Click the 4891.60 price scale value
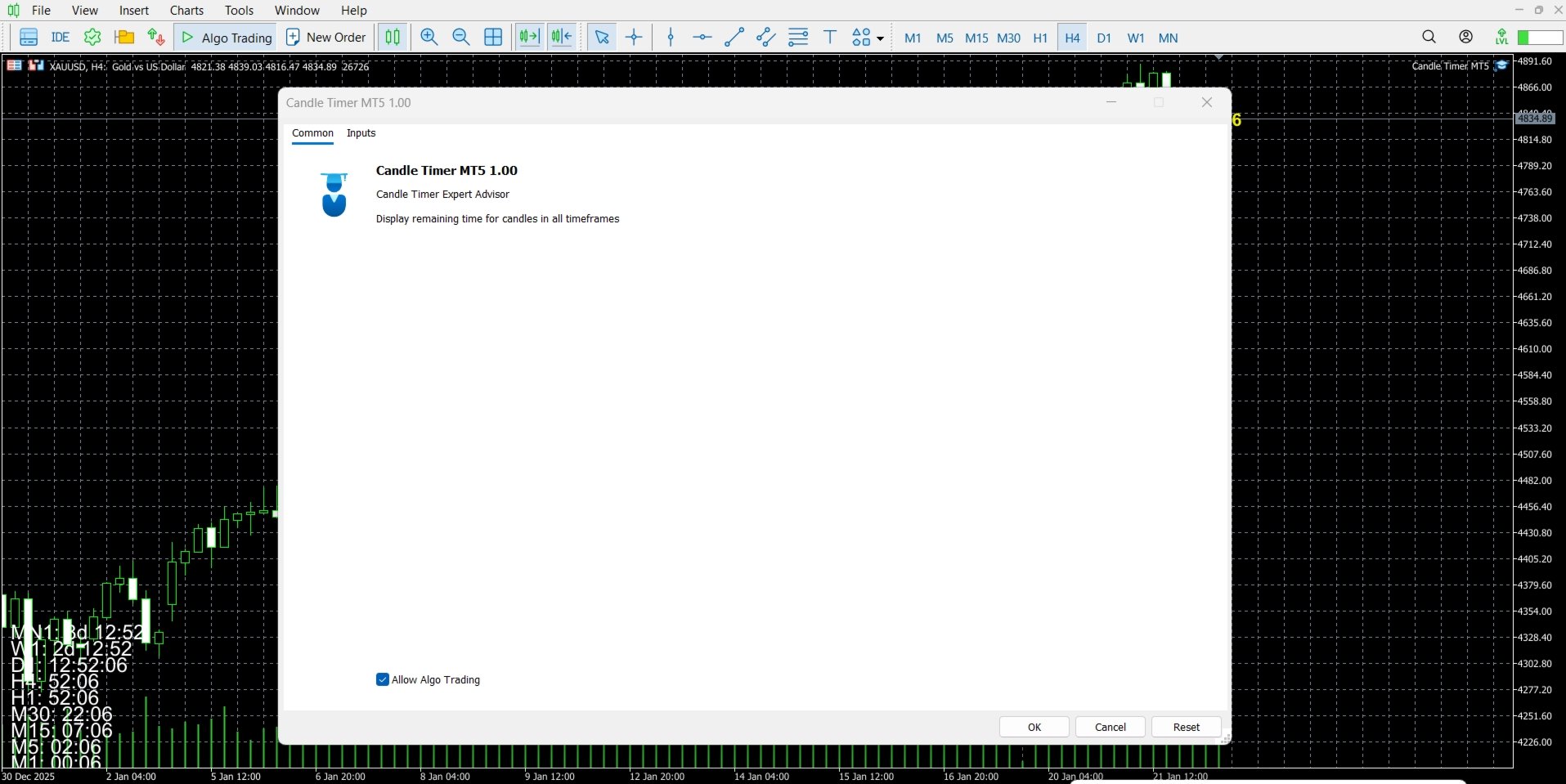 1535,61
